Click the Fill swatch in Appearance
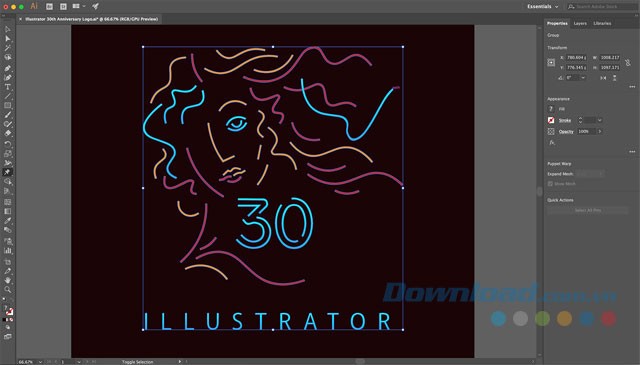This screenshot has height=365, width=640. [551, 109]
